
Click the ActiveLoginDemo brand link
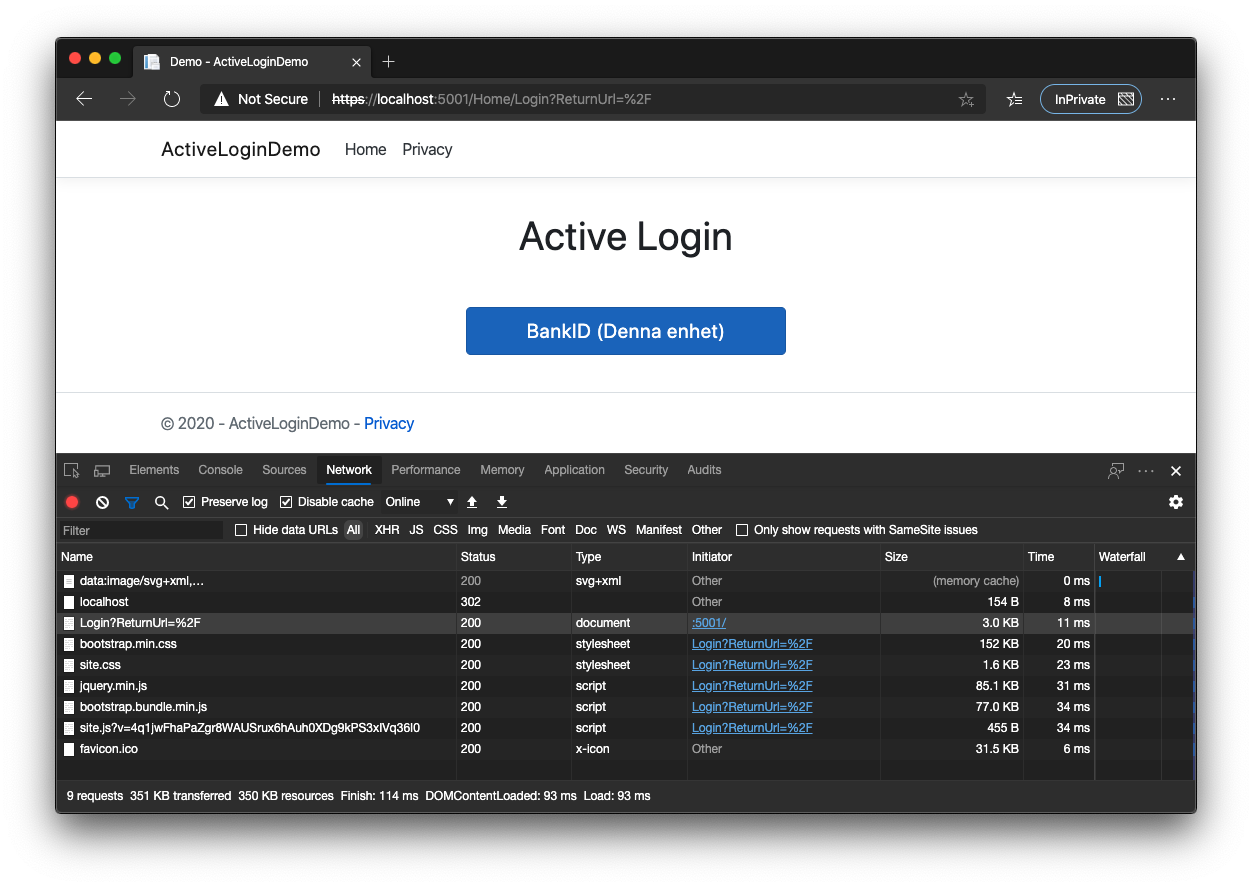pos(241,149)
